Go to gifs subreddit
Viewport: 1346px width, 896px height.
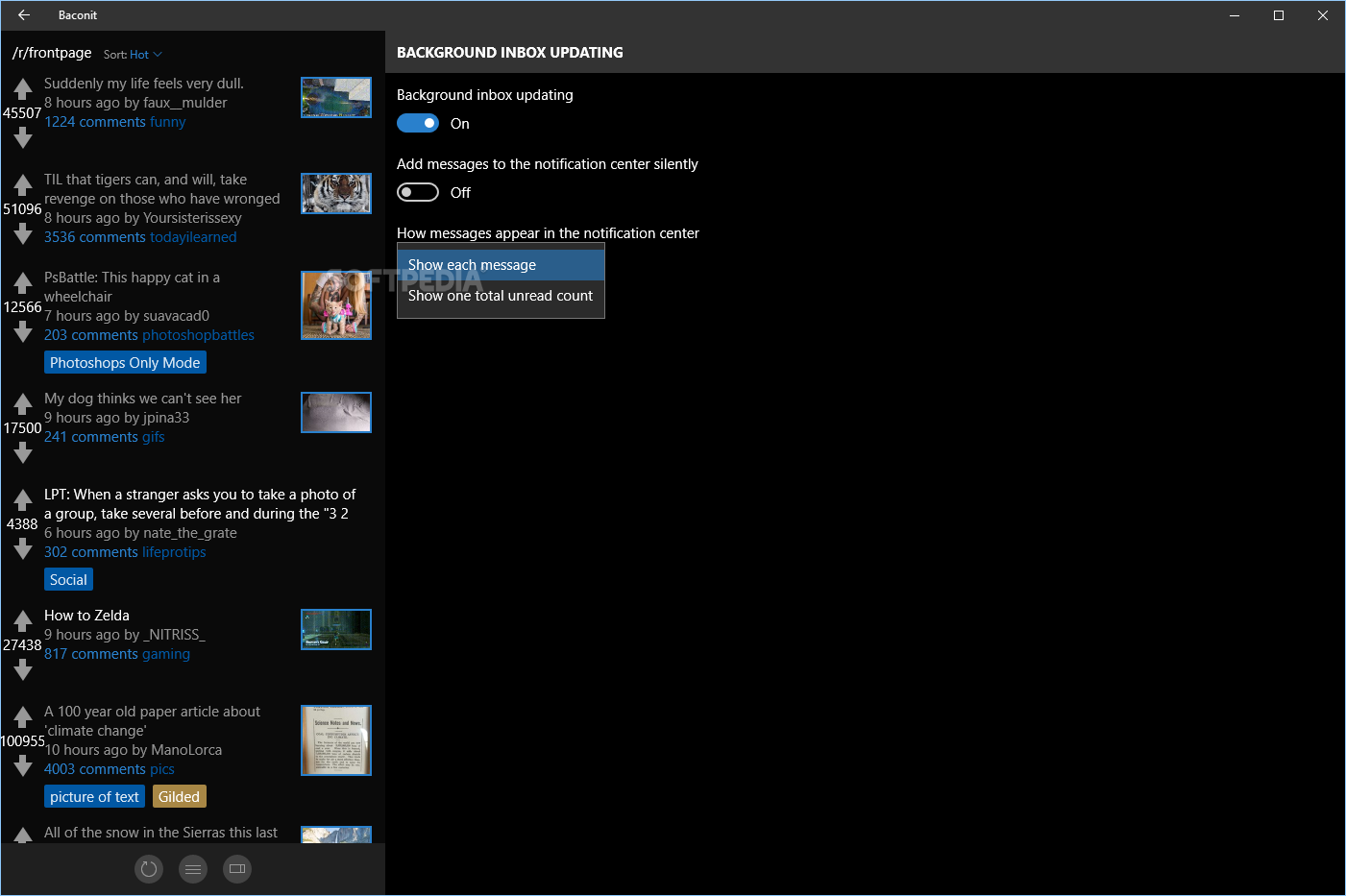coord(154,437)
